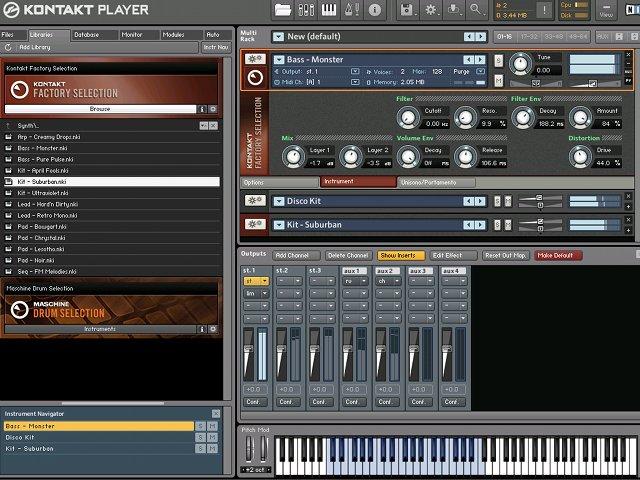
Task: Close the library file list view
Action: [213, 126]
